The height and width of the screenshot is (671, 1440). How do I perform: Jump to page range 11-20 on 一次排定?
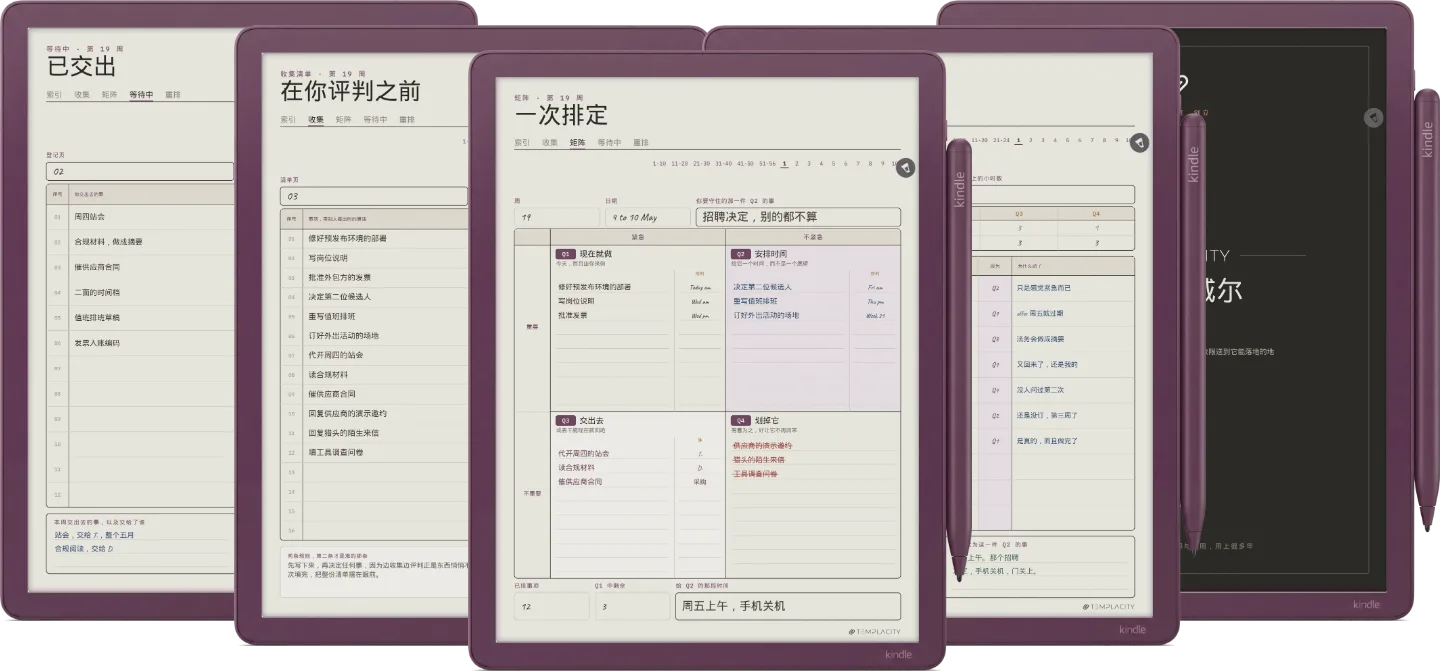[679, 164]
